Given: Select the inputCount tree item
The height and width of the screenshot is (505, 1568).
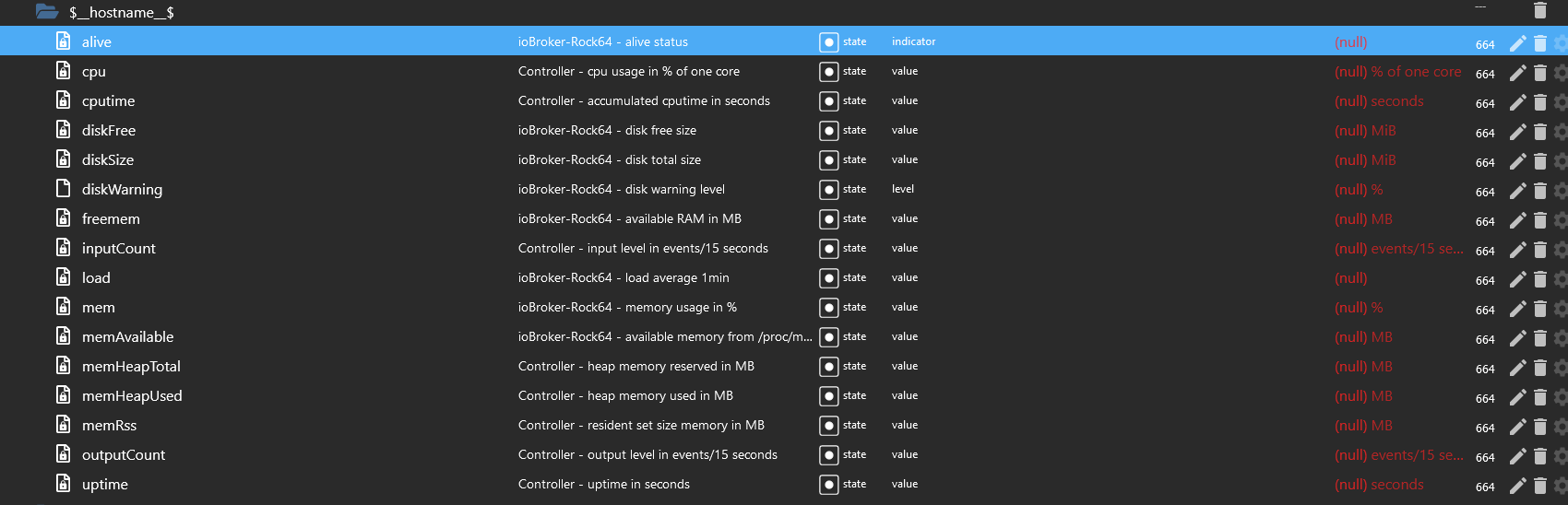Looking at the screenshot, I should point(118,248).
